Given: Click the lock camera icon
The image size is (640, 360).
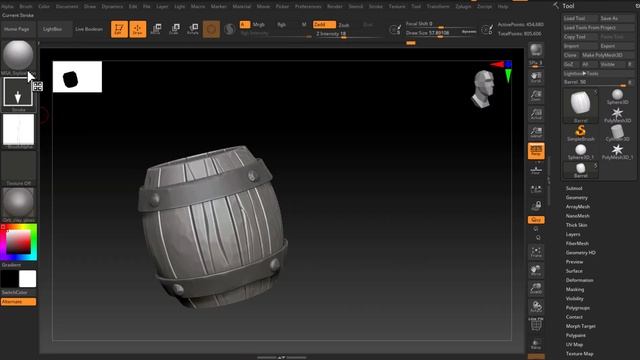Looking at the screenshot, I should [536, 205].
